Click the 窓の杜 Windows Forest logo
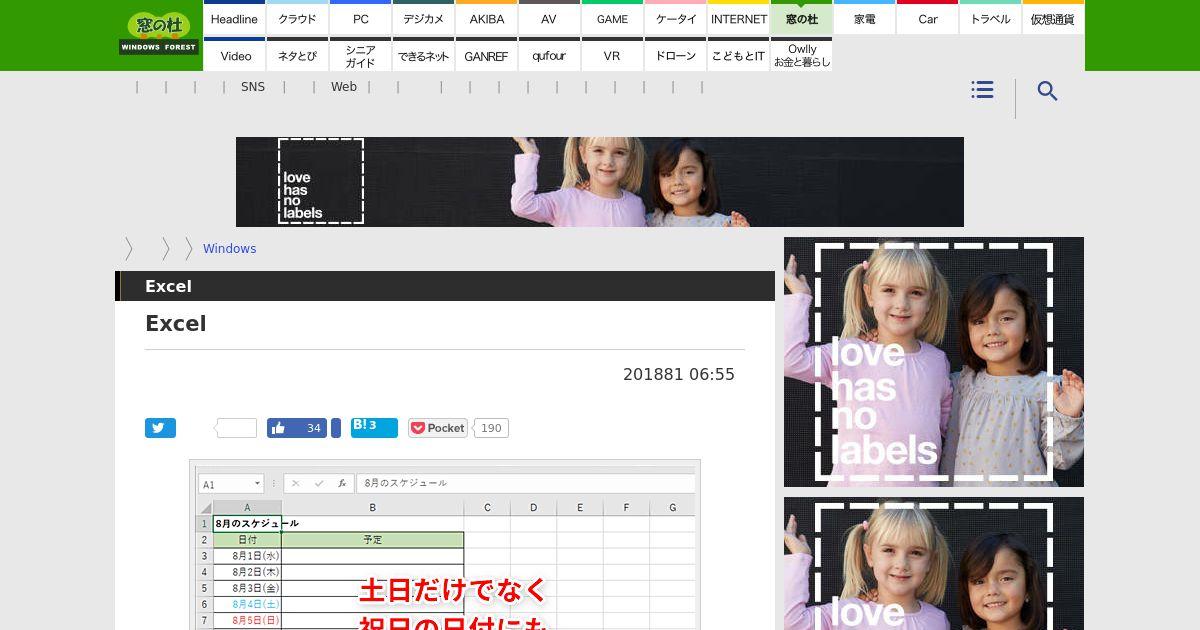 (159, 34)
